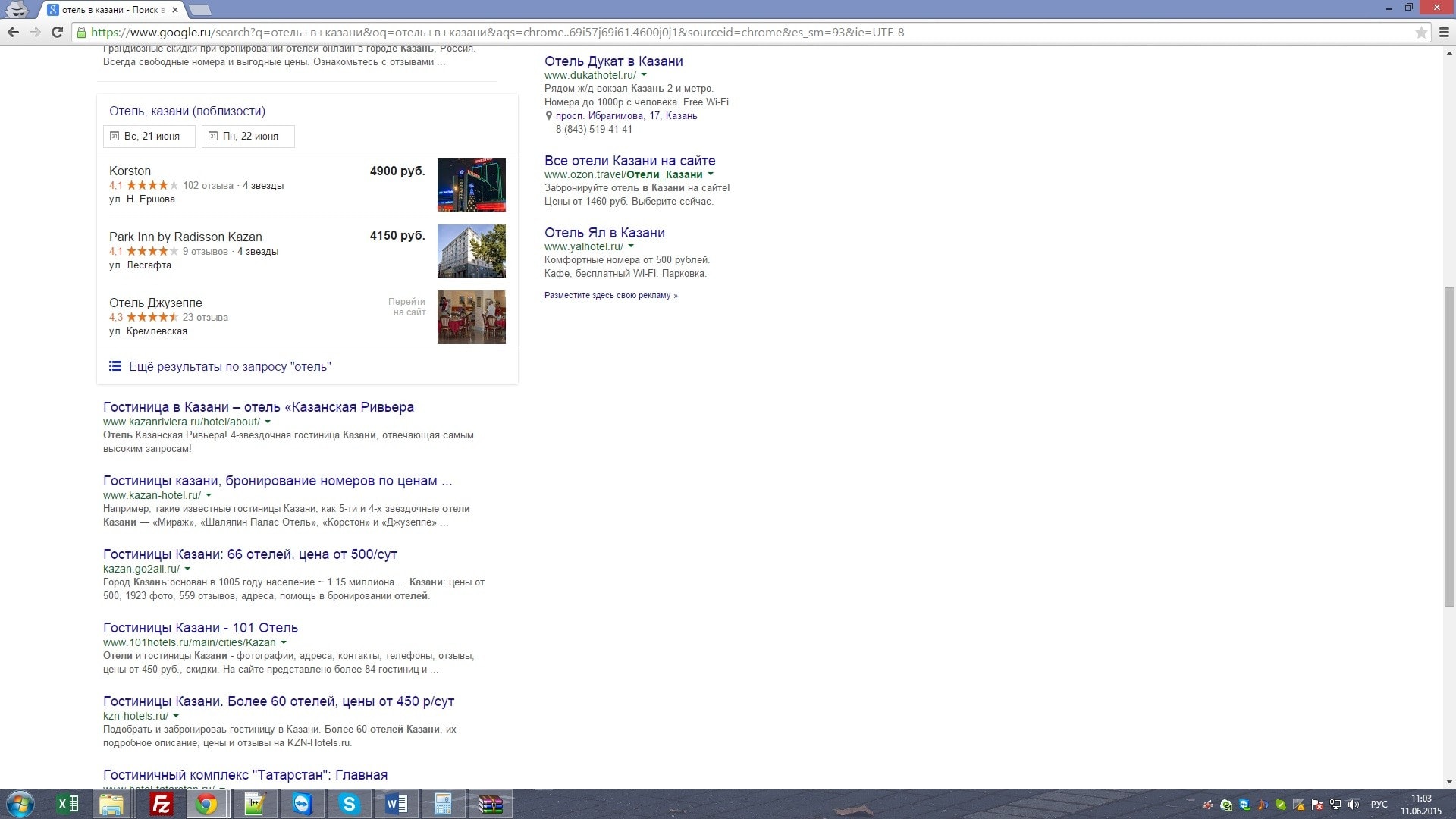Open Отель Дукат в Казани ad

coord(613,61)
